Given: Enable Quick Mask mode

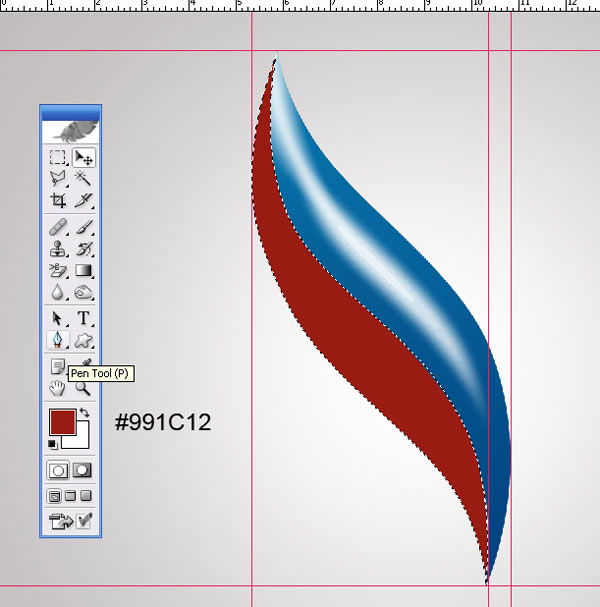Looking at the screenshot, I should [82, 470].
